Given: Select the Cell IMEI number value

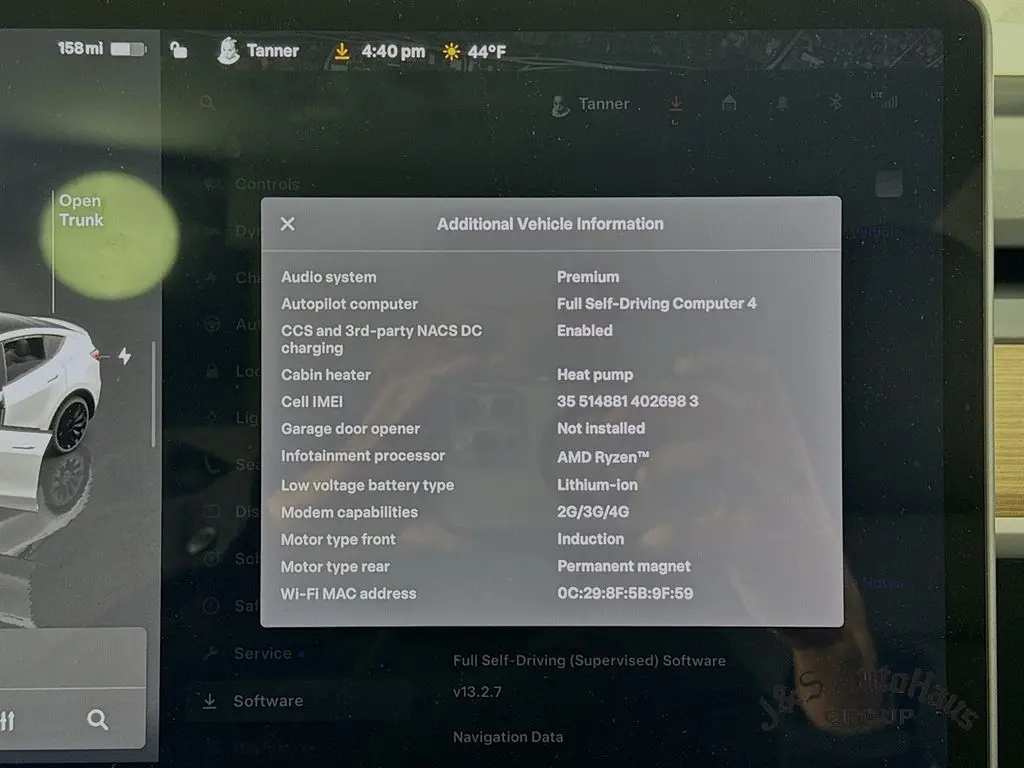Looking at the screenshot, I should tap(628, 401).
